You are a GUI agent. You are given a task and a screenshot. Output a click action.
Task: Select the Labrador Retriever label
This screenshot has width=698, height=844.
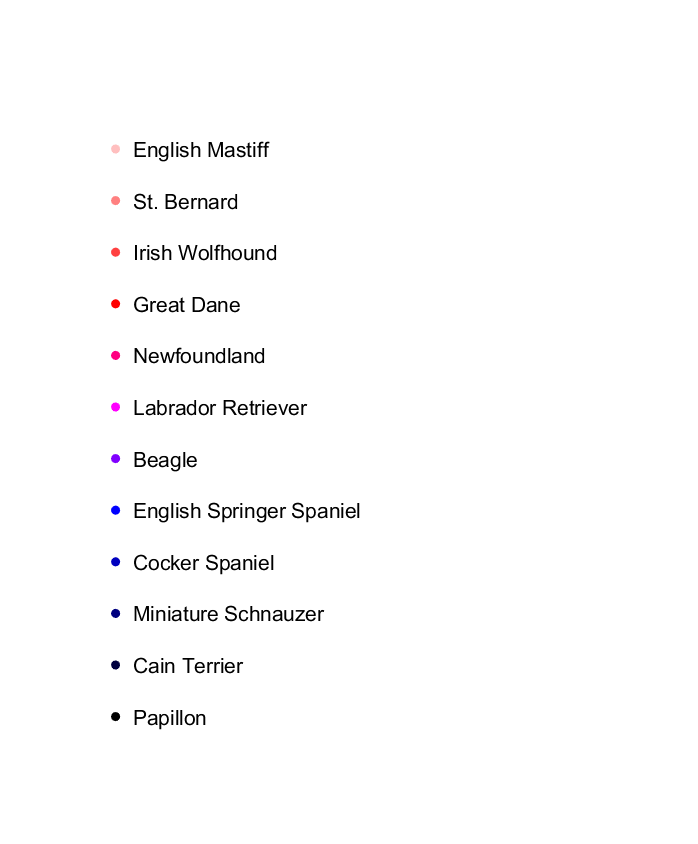(220, 408)
